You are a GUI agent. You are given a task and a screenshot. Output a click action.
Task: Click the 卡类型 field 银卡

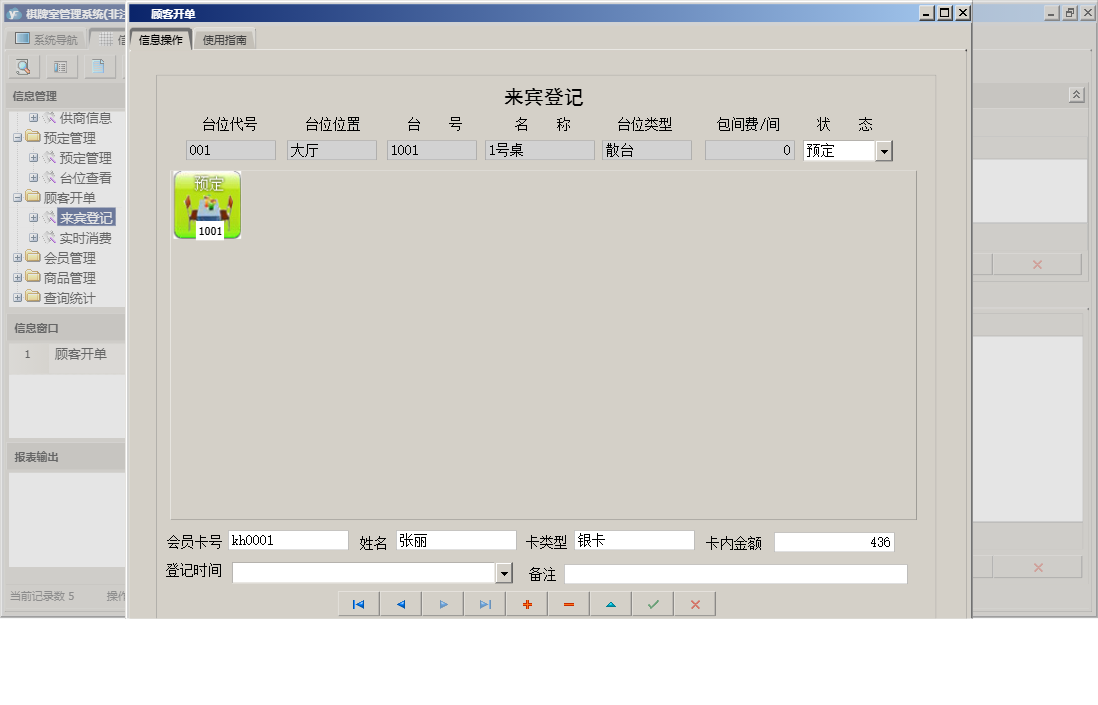tap(634, 540)
